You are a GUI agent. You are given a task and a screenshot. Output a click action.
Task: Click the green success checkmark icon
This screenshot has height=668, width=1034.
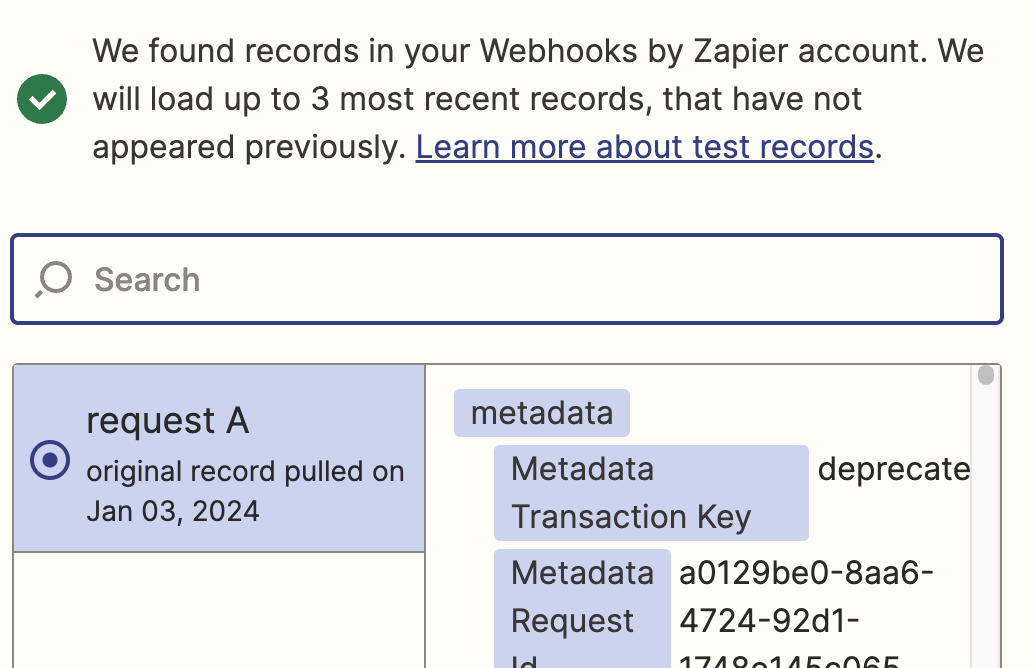[x=42, y=99]
